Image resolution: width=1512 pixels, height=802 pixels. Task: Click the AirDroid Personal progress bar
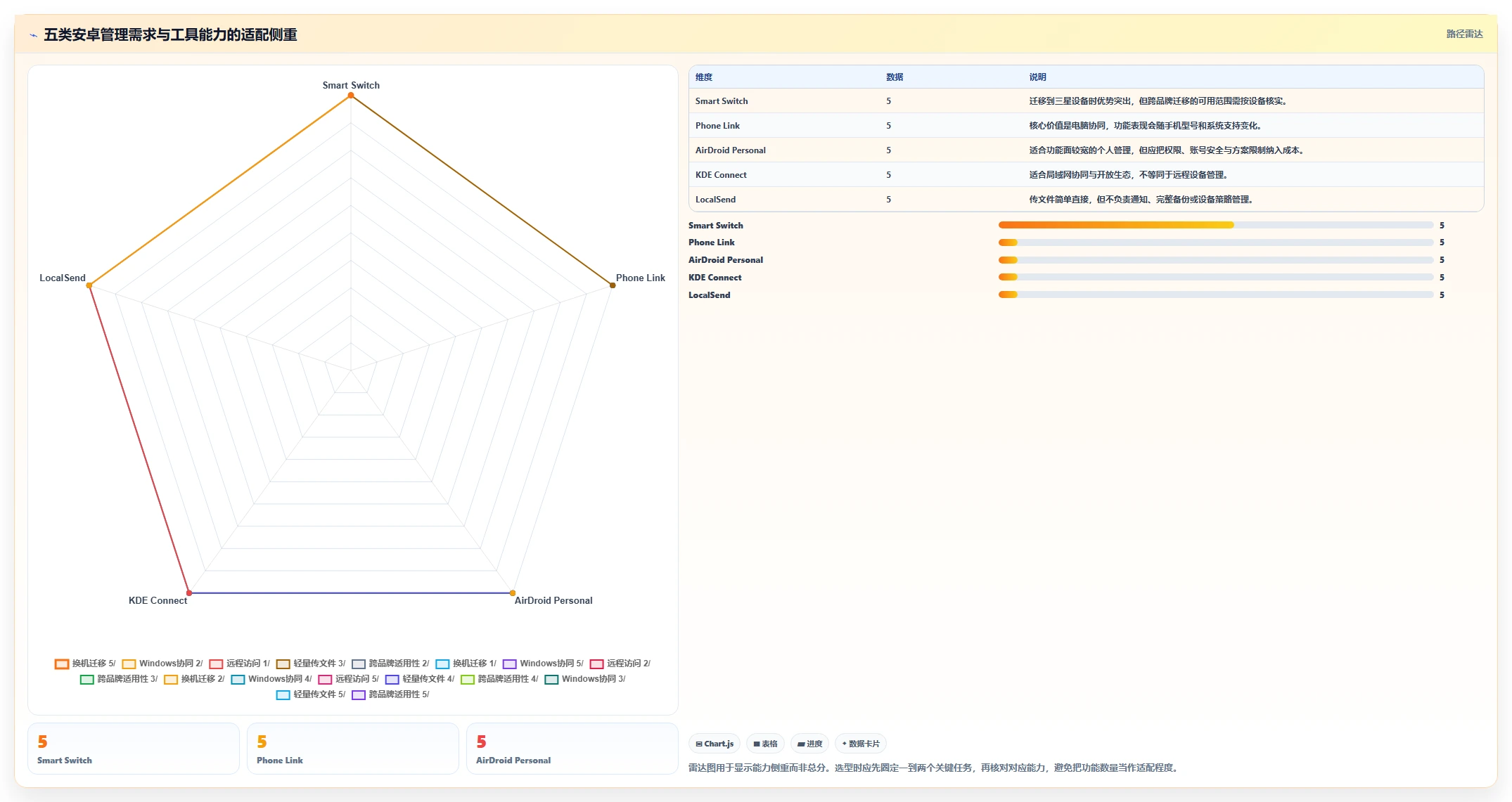click(1215, 260)
